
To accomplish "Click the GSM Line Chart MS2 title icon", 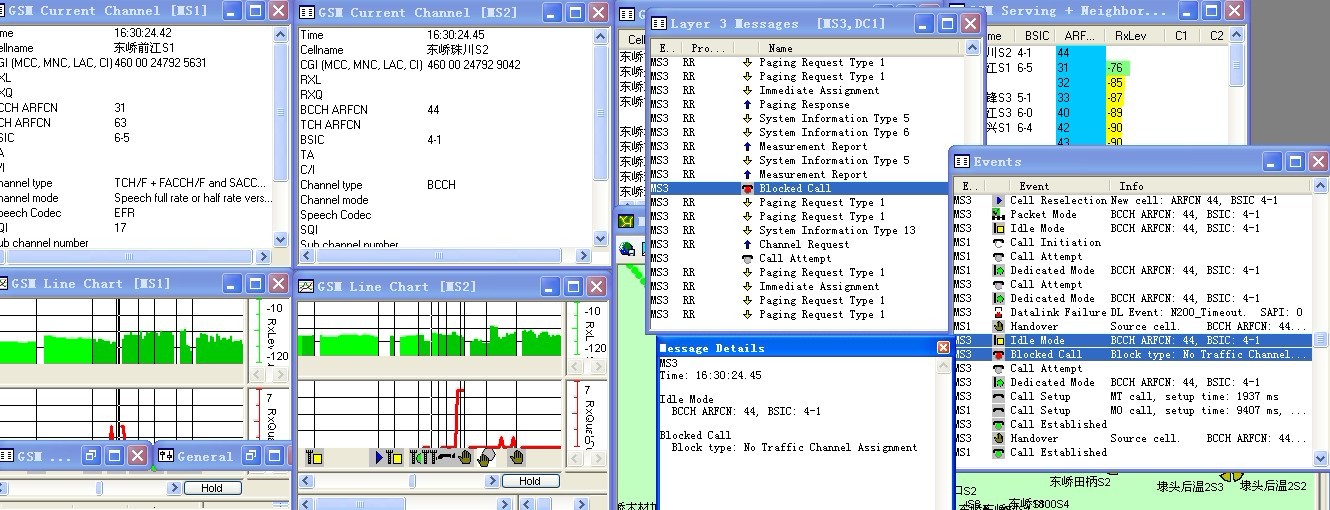I will (307, 286).
